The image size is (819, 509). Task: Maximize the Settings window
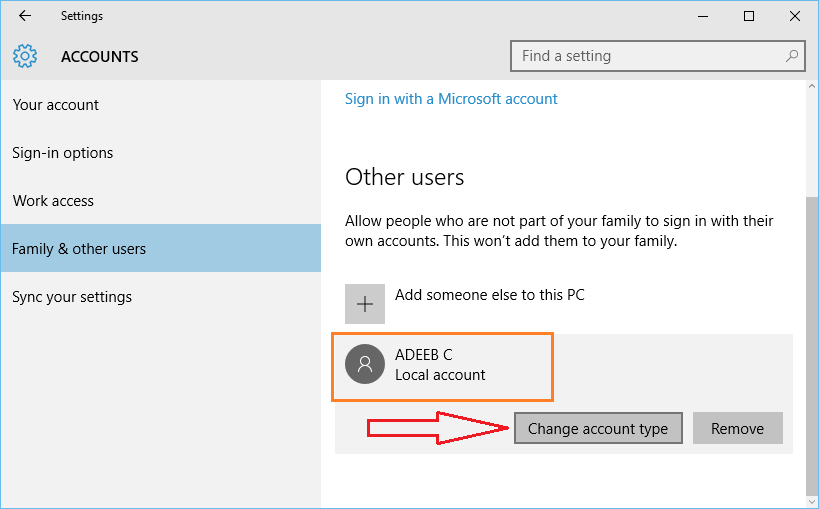[749, 16]
